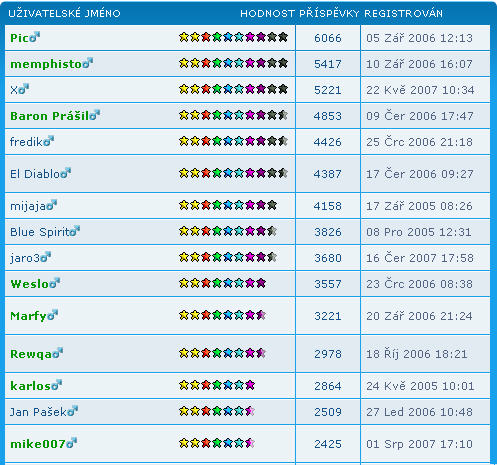Click the male gender icon beside mijaja
Viewport: 497px width, 465px height.
pyautogui.click(x=52, y=205)
